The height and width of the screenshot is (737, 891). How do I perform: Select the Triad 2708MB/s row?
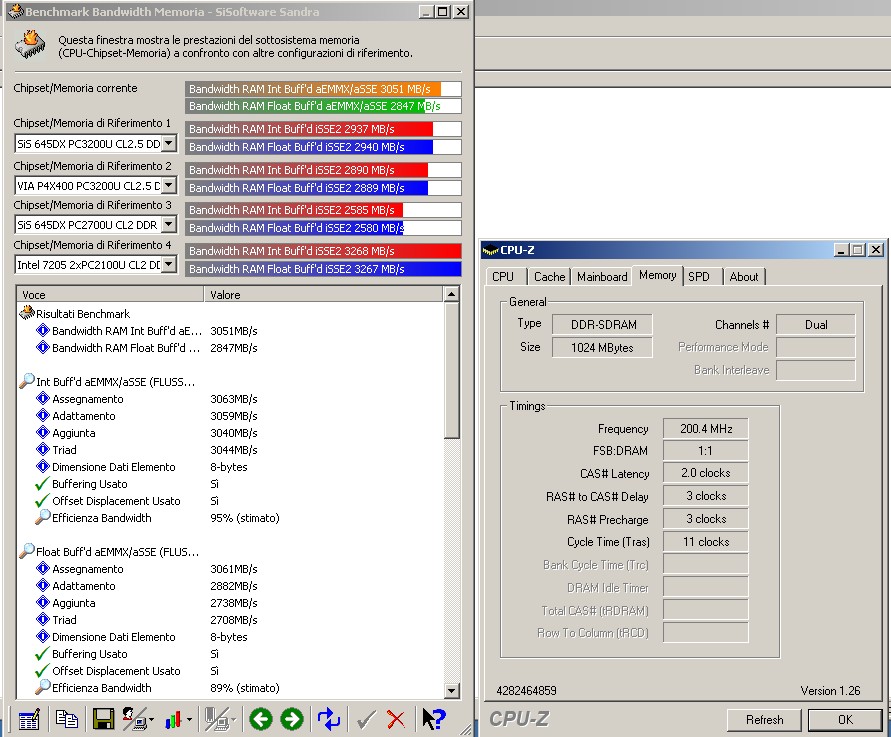[x=230, y=619]
